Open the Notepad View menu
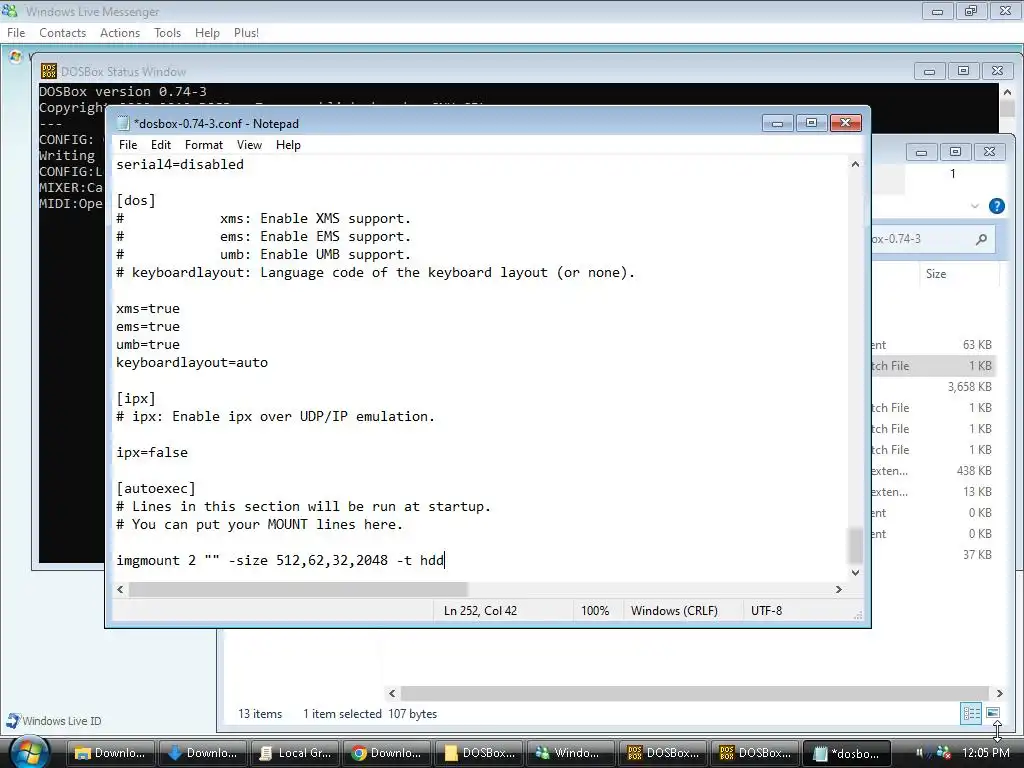Image resolution: width=1024 pixels, height=768 pixels. [x=249, y=145]
